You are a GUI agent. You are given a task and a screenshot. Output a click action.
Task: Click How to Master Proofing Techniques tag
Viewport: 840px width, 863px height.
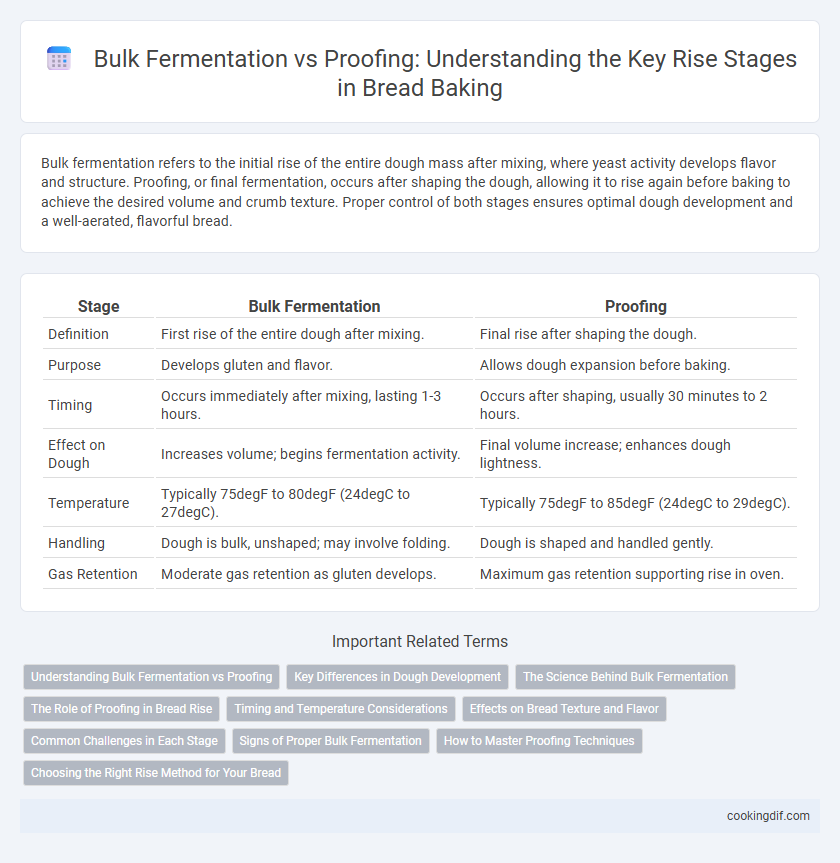539,741
